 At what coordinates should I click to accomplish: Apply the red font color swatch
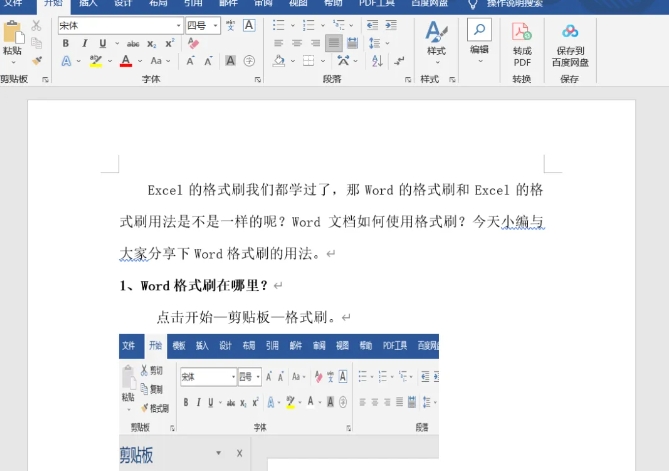click(x=125, y=61)
